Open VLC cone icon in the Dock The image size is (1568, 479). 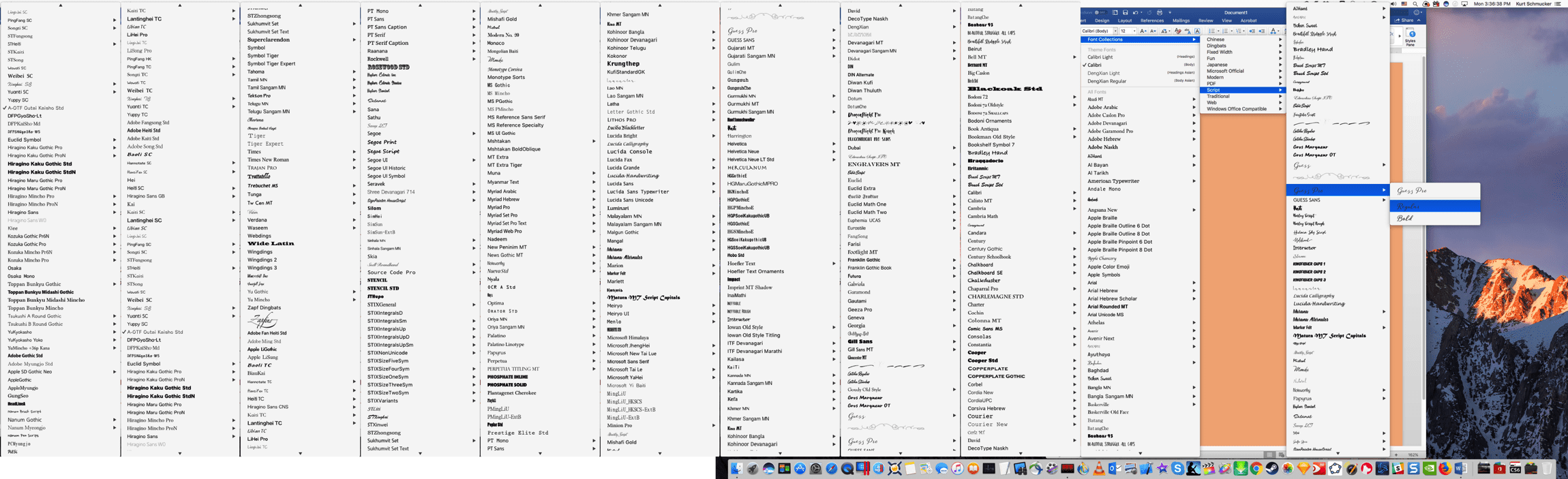[x=1099, y=469]
